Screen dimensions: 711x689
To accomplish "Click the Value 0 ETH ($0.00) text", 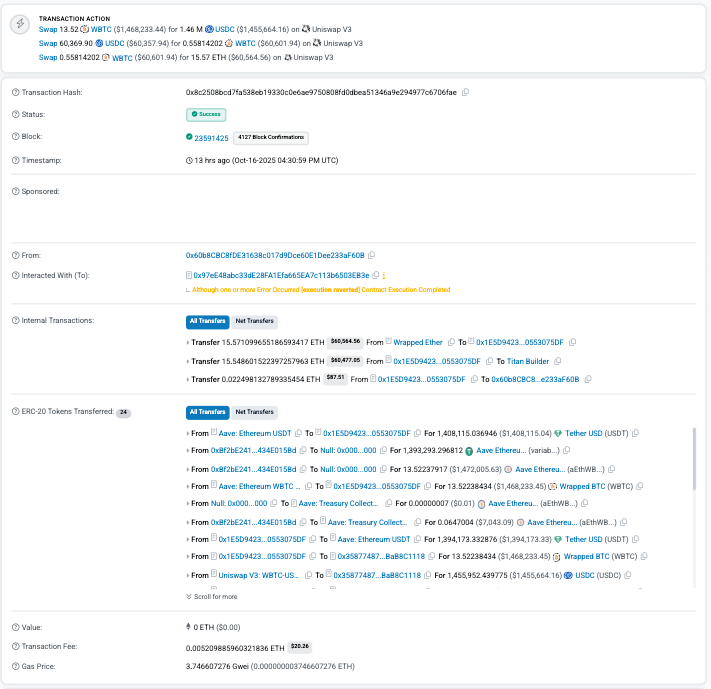I will point(217,627).
